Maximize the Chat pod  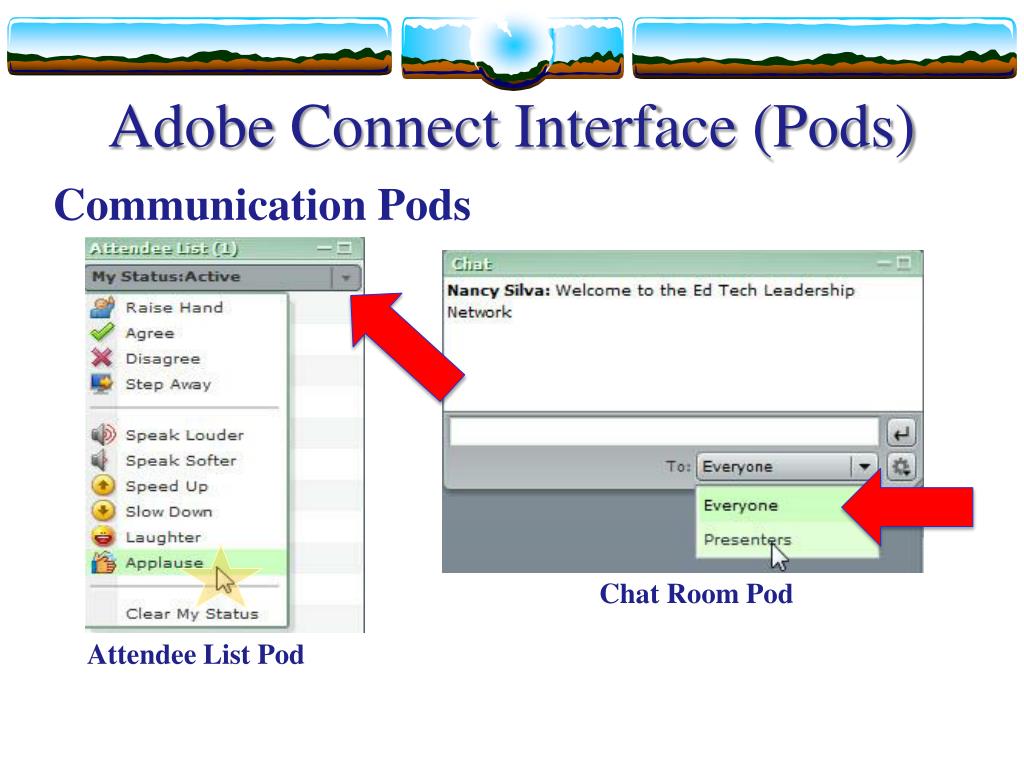[x=904, y=263]
